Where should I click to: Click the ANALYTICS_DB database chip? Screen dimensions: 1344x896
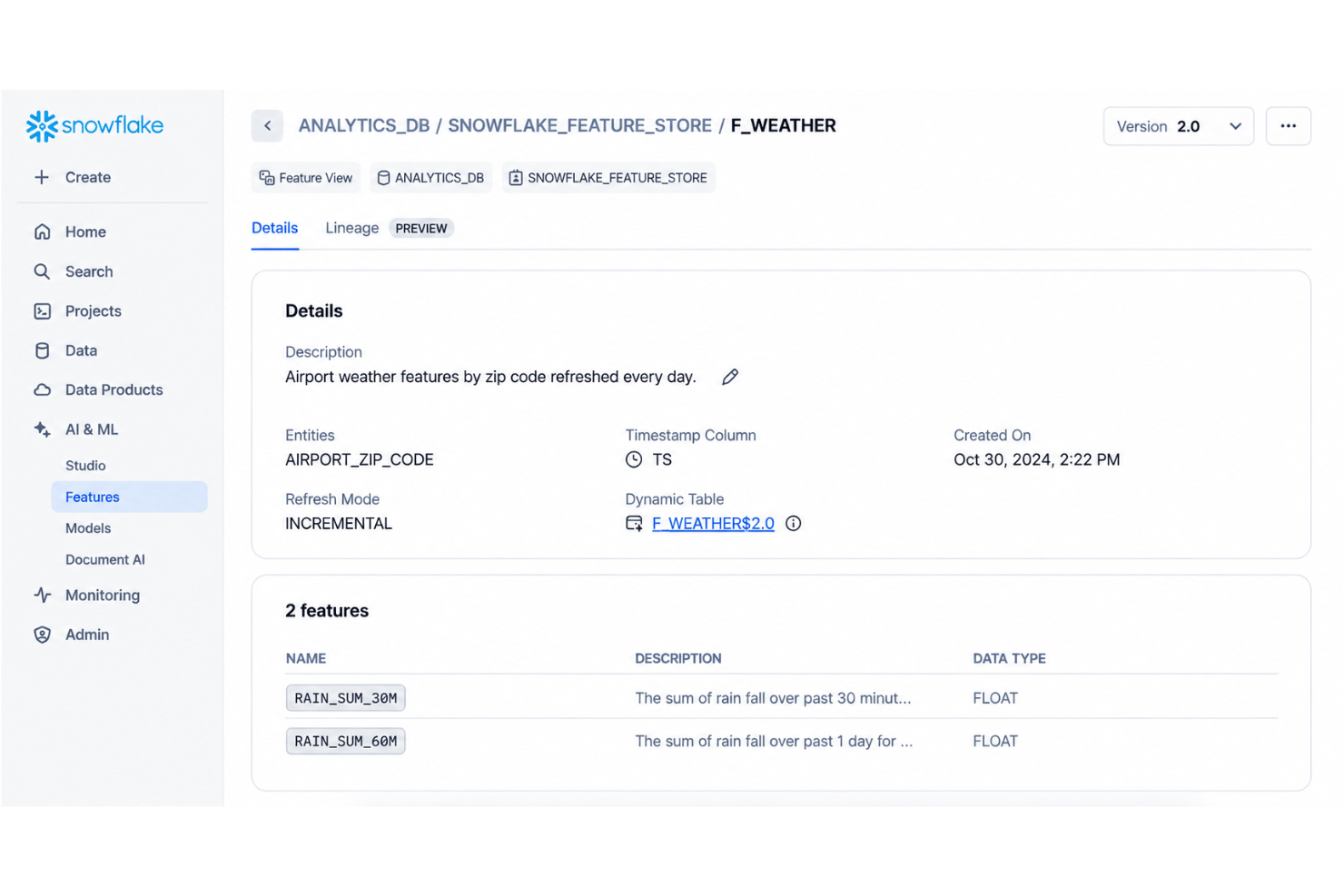pyautogui.click(x=430, y=178)
